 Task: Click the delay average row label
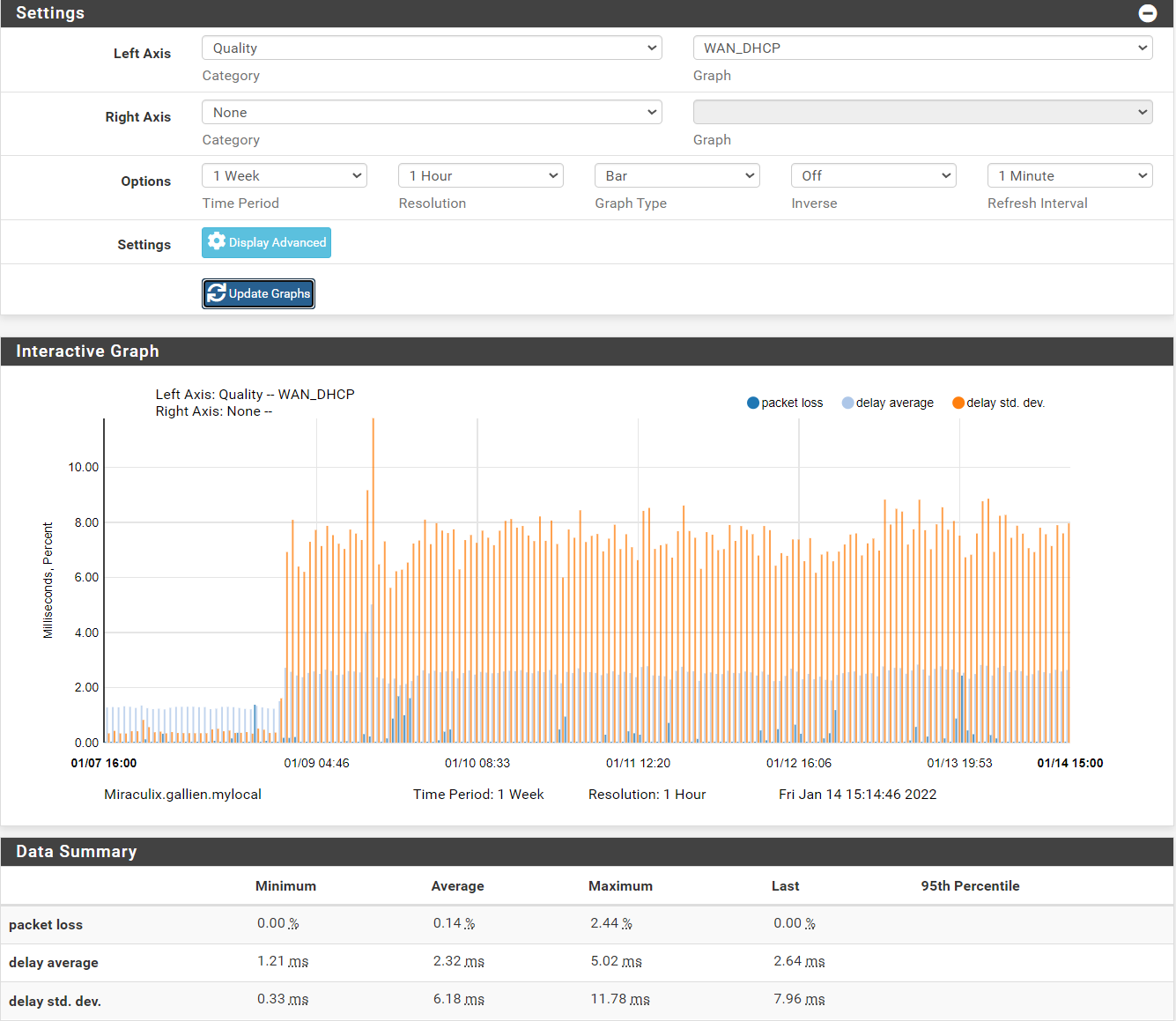(54, 963)
